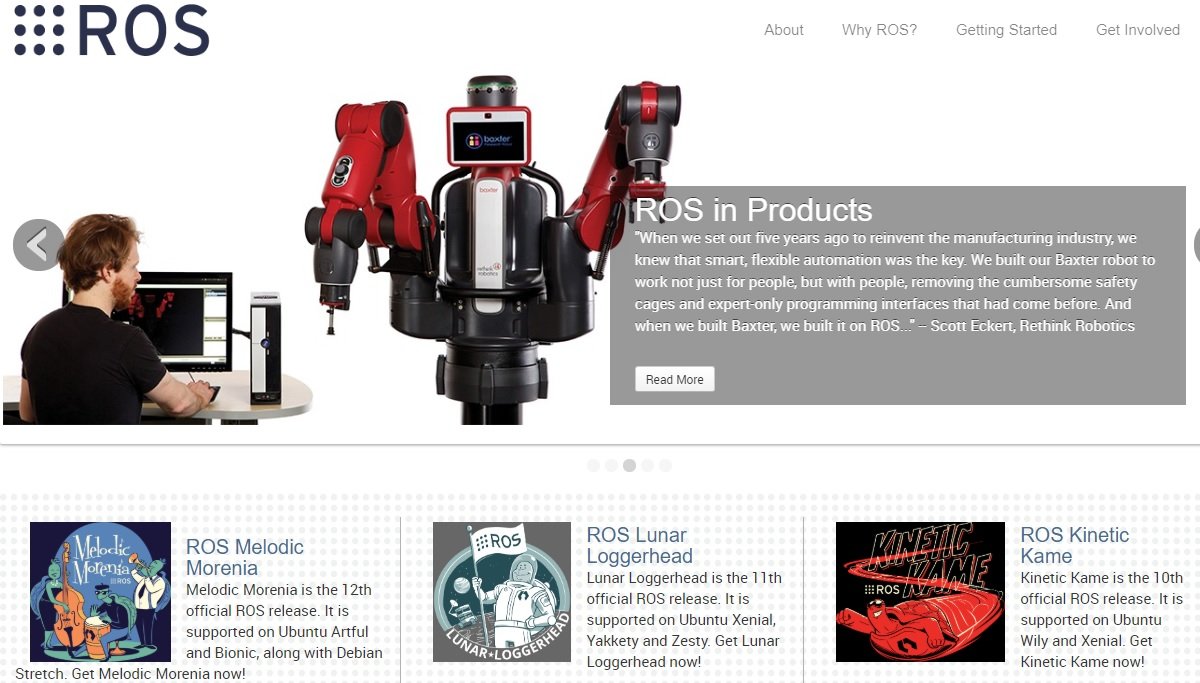Open the About menu item
Screen dimensions: 1200x683
coord(784,30)
